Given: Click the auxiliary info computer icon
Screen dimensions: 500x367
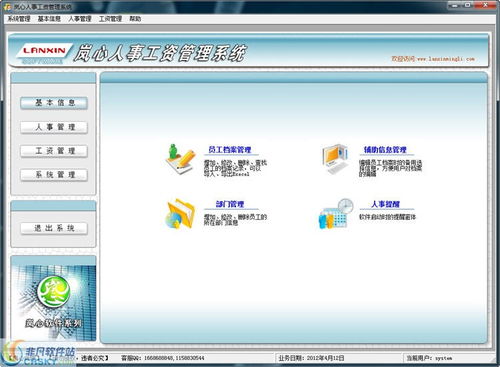Looking at the screenshot, I should pos(335,159).
